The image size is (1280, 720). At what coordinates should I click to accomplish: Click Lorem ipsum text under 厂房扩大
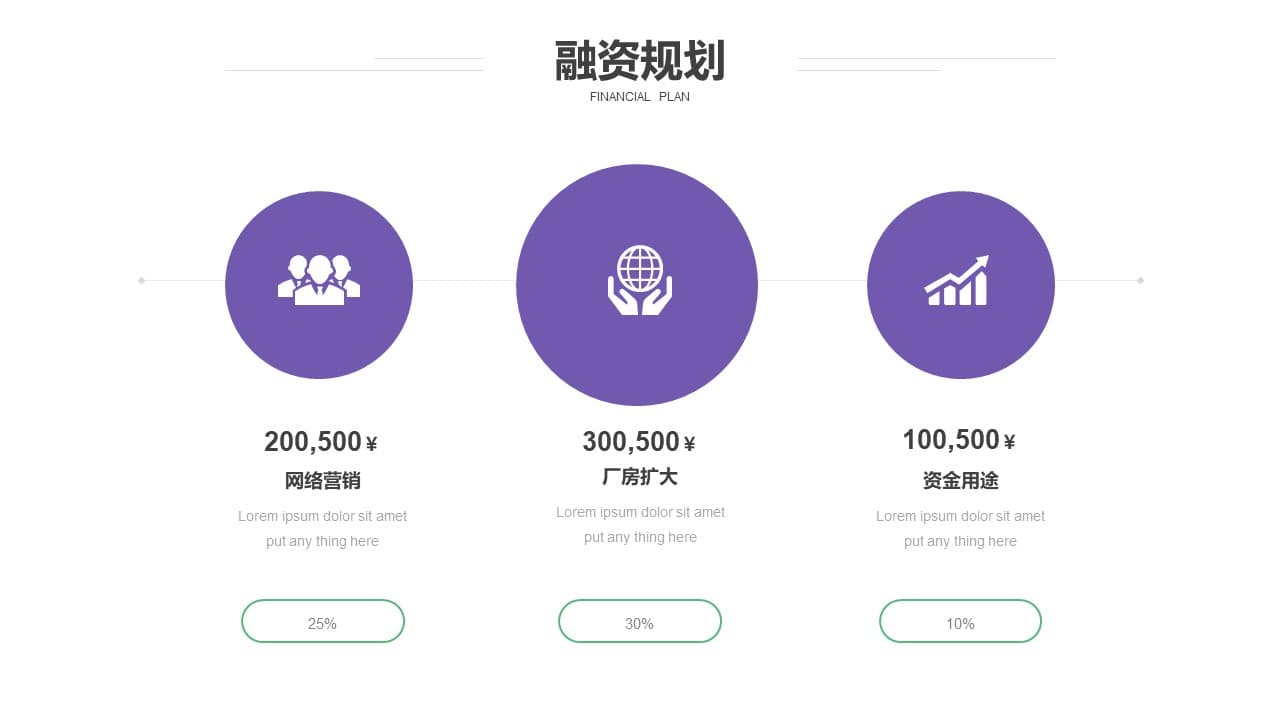pyautogui.click(x=641, y=525)
